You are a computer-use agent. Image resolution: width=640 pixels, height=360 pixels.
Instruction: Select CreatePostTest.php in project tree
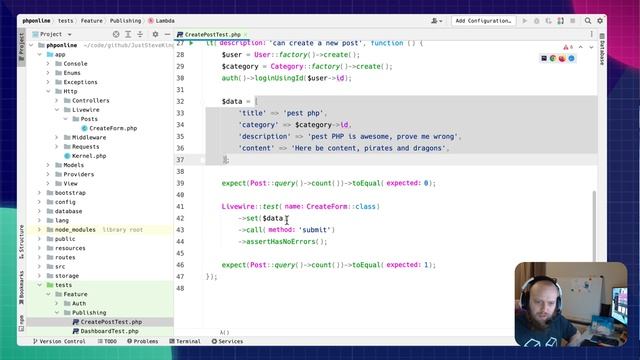coord(107,322)
